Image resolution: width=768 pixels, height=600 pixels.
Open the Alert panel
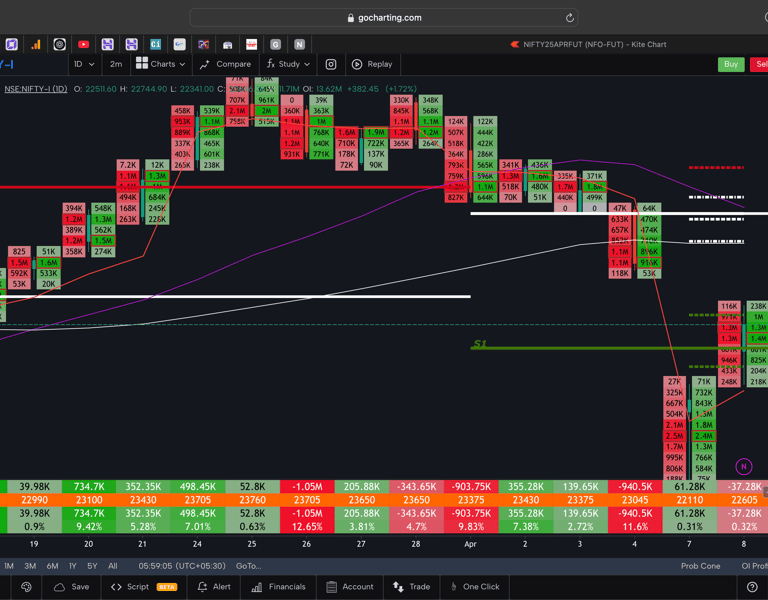point(214,587)
